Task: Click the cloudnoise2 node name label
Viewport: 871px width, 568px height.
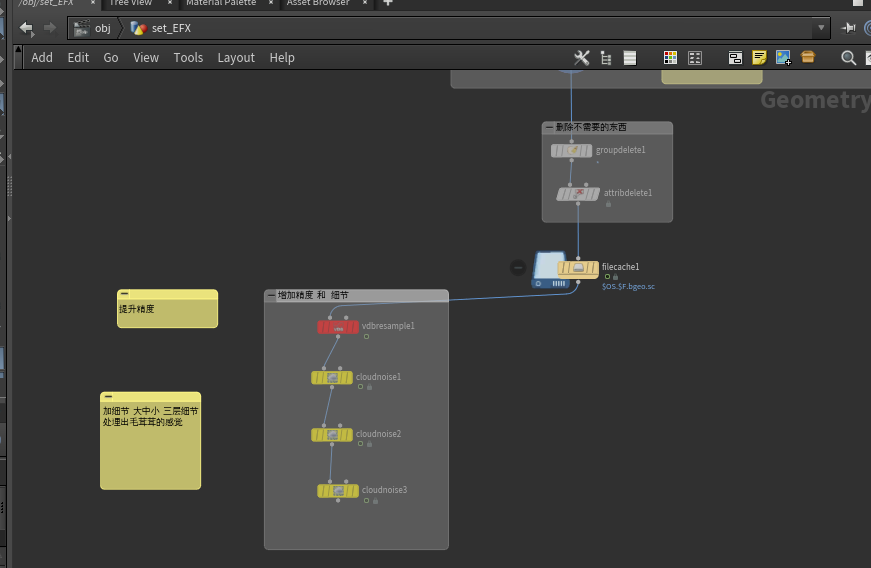Action: coord(378,434)
